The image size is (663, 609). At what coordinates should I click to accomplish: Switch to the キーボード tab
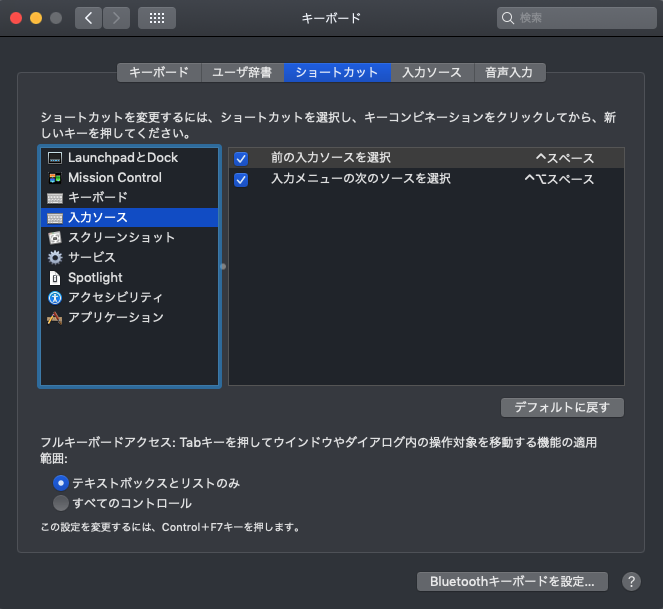pyautogui.click(x=159, y=72)
